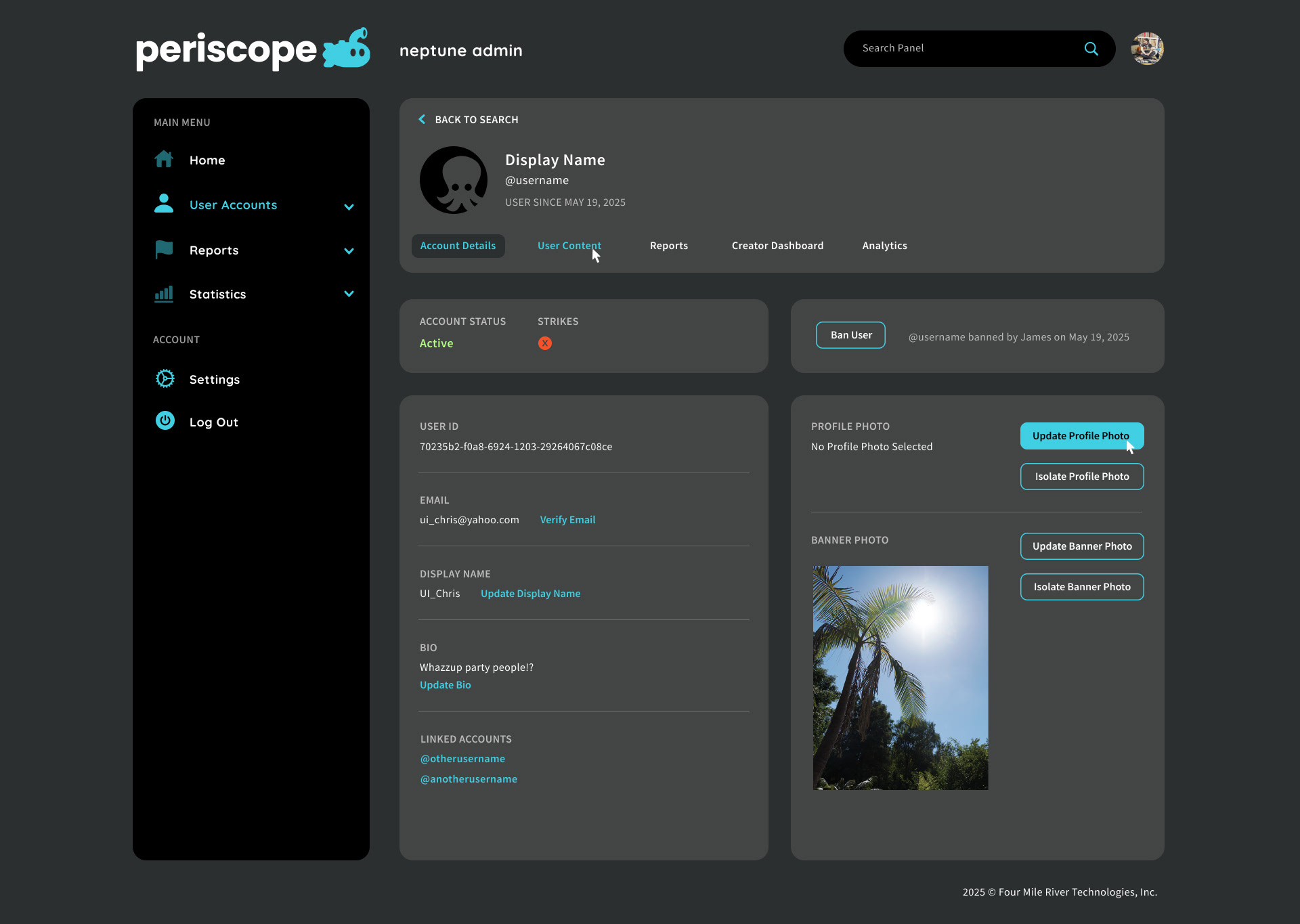This screenshot has height=924, width=1300.
Task: Click the Reports flag icon
Action: coord(164,250)
